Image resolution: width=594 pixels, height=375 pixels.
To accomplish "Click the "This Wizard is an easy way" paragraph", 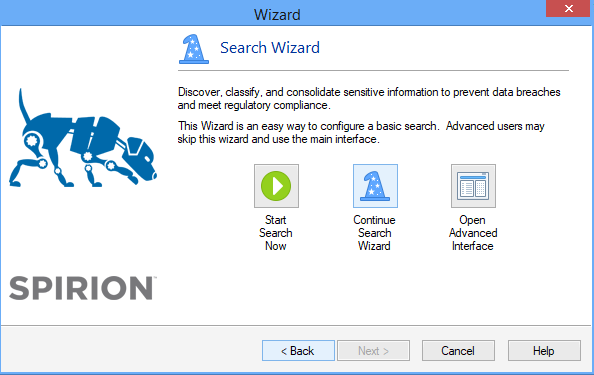I will tap(361, 132).
